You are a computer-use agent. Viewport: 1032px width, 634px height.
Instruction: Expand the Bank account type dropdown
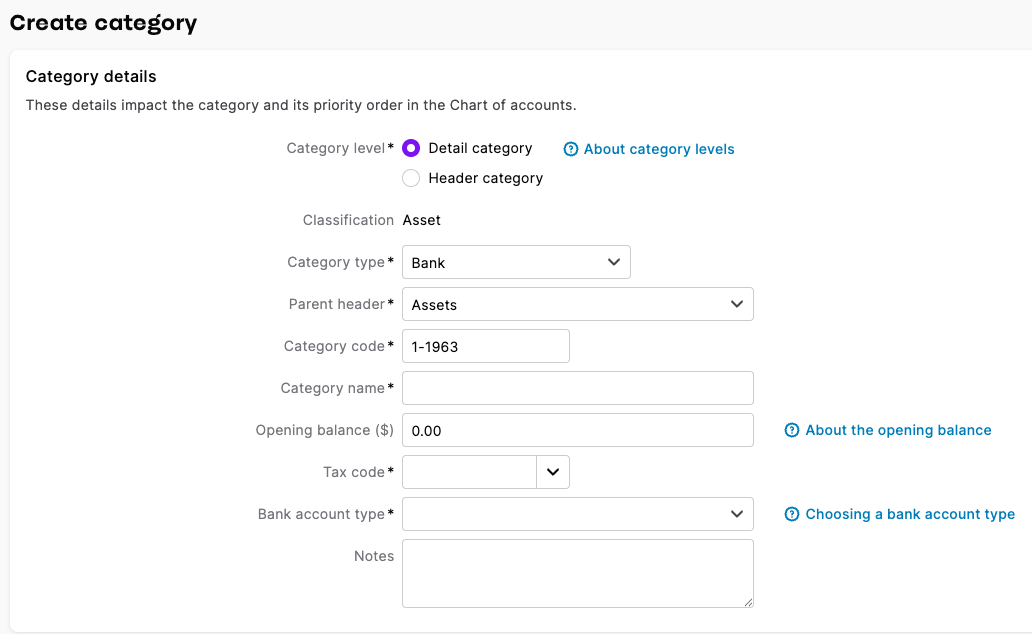577,514
